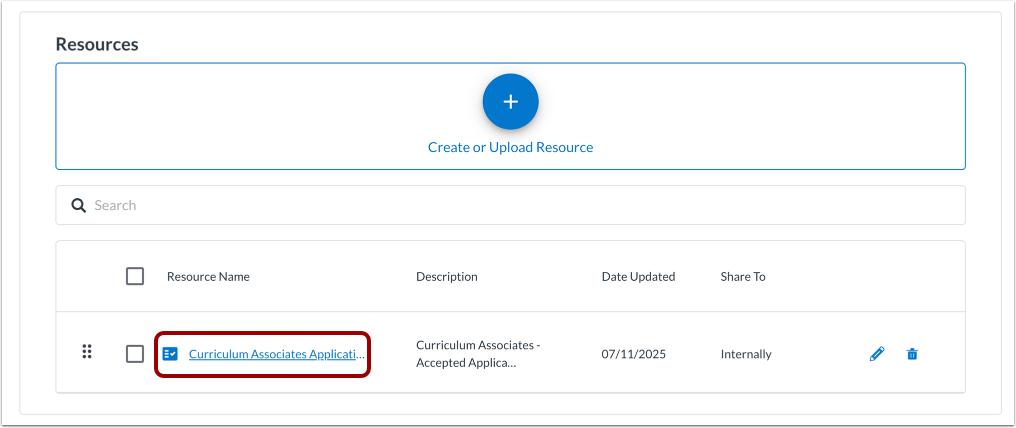This screenshot has width=1016, height=428.
Task: Click the Description column header
Action: [446, 276]
